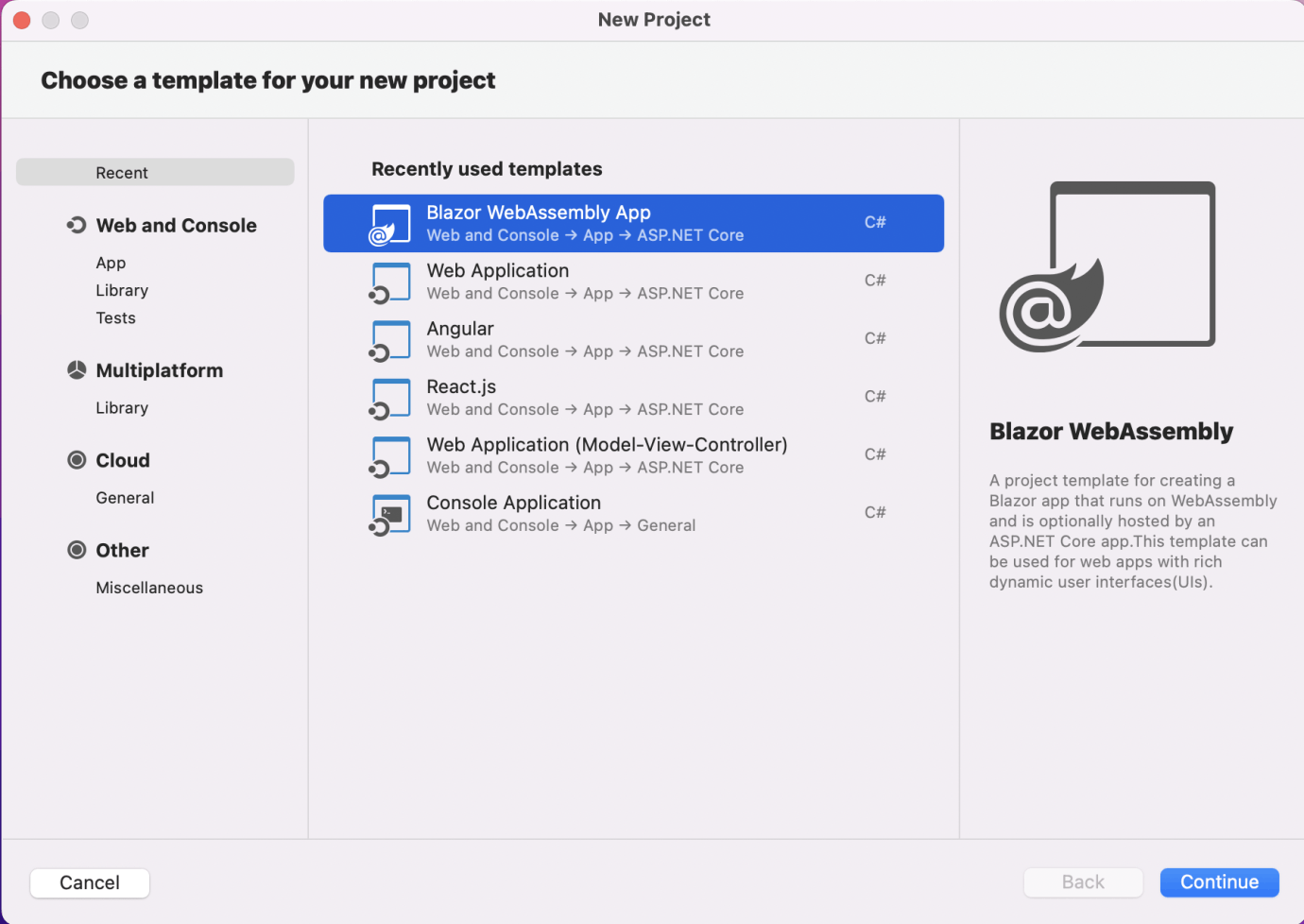Click the Web Application template icon
This screenshot has width=1304, height=924.
pos(390,282)
